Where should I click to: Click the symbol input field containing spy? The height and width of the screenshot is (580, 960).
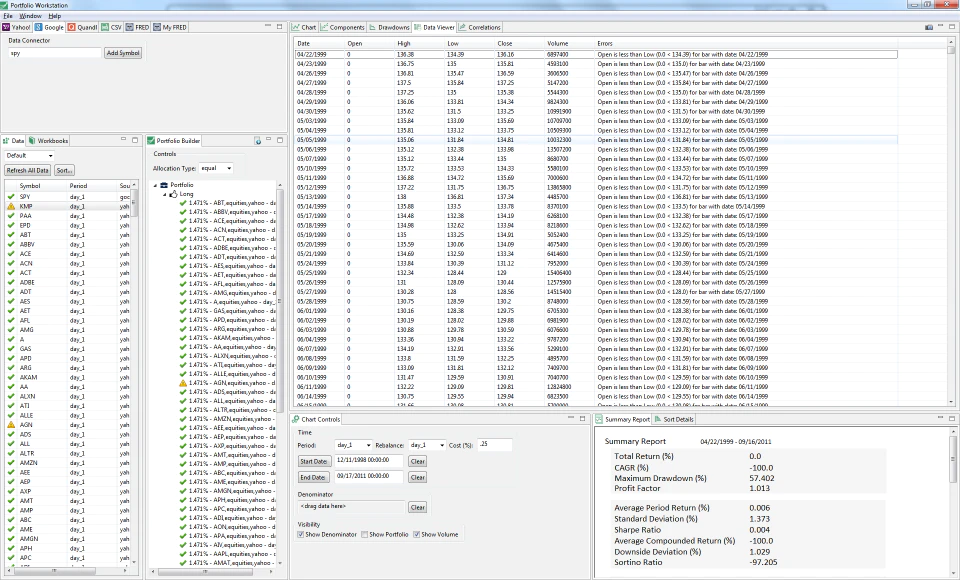coord(54,53)
